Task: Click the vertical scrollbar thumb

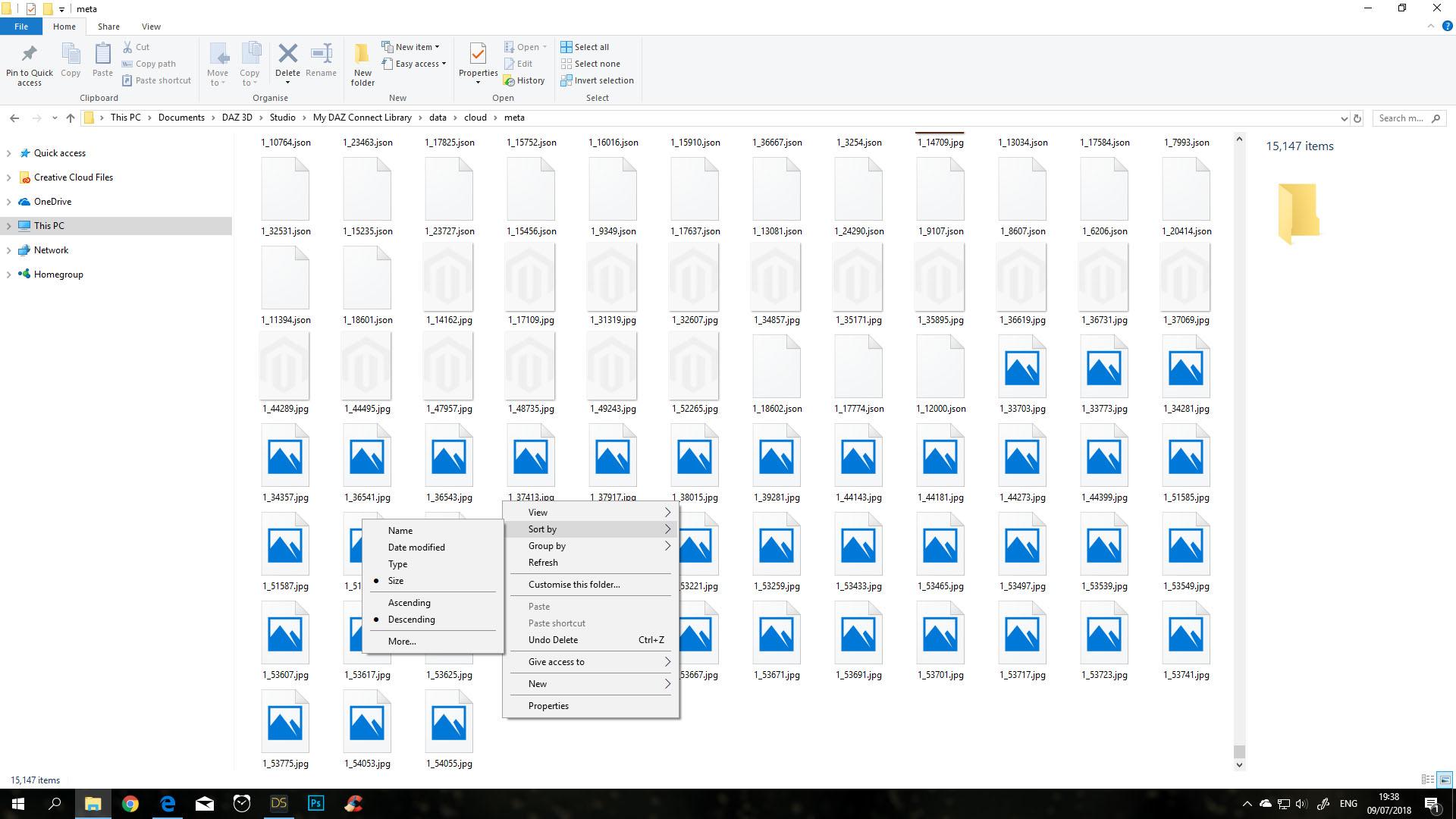Action: click(x=1239, y=752)
